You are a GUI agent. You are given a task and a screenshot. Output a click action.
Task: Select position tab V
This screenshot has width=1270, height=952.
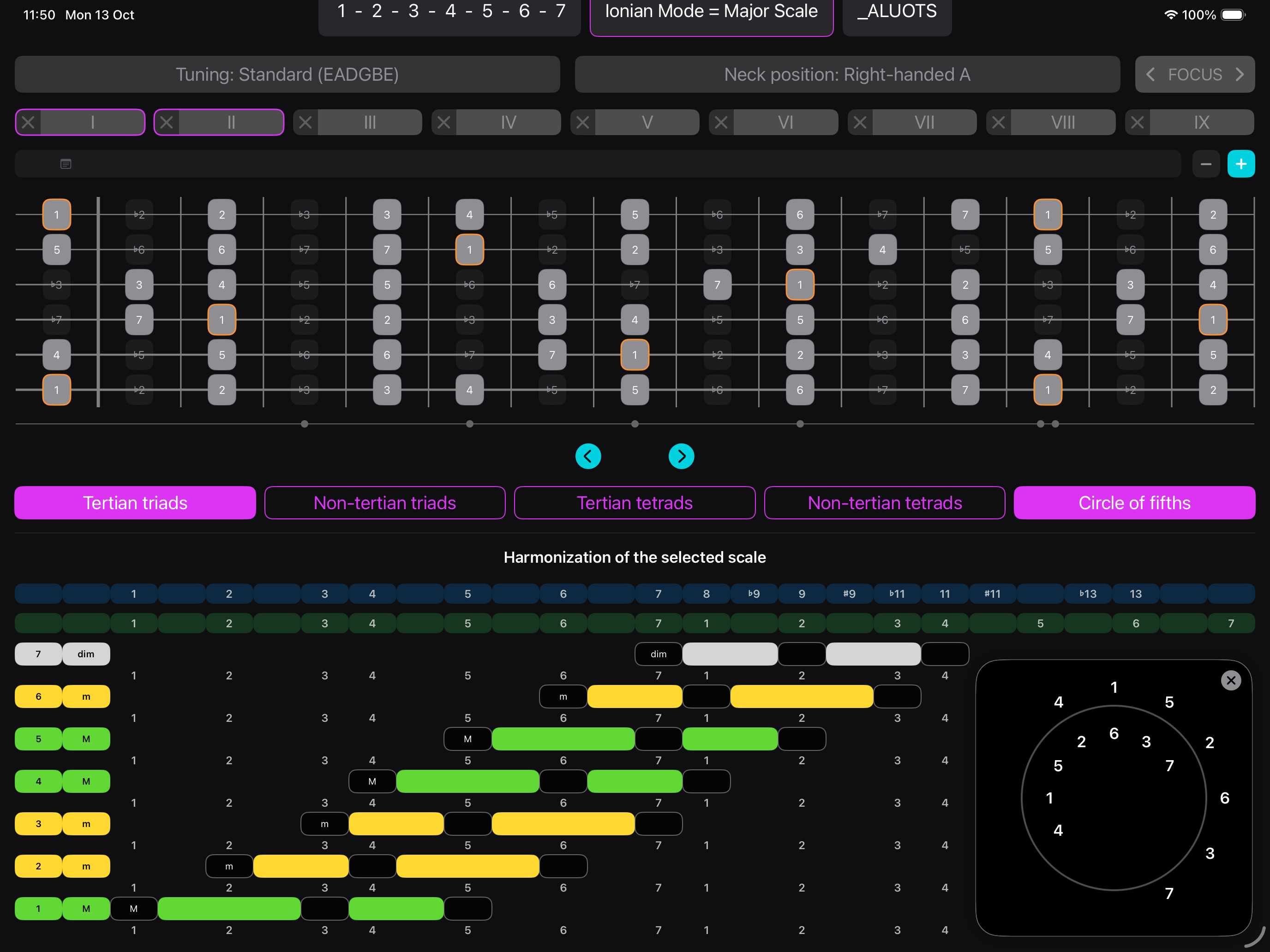pyautogui.click(x=647, y=122)
